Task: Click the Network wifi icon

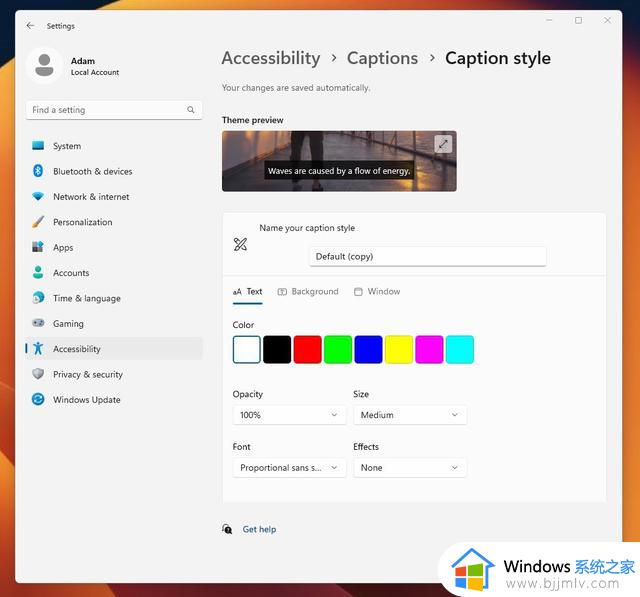Action: (x=38, y=196)
